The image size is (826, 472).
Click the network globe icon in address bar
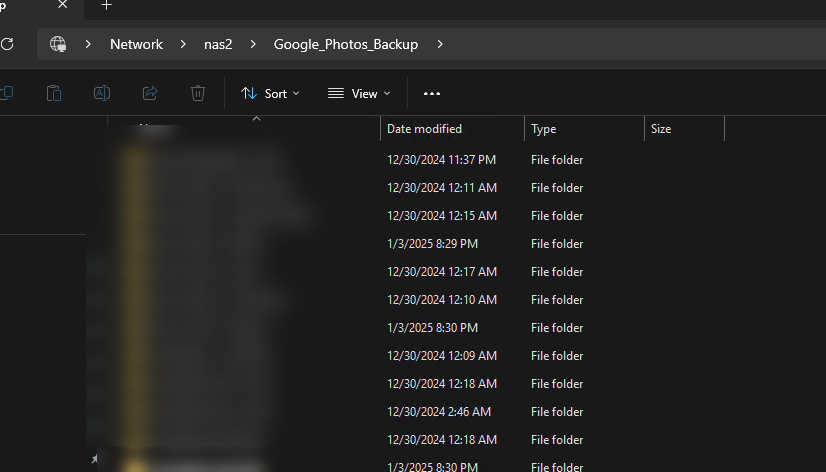pyautogui.click(x=58, y=44)
